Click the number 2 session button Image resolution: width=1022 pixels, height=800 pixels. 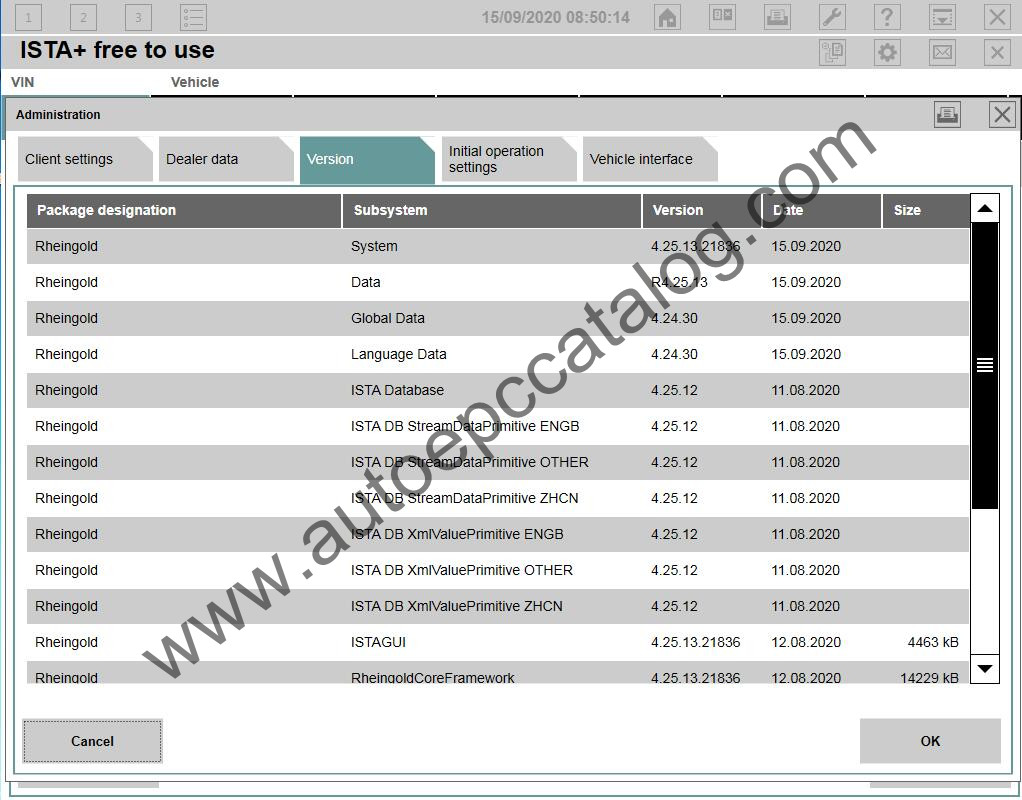click(x=83, y=17)
